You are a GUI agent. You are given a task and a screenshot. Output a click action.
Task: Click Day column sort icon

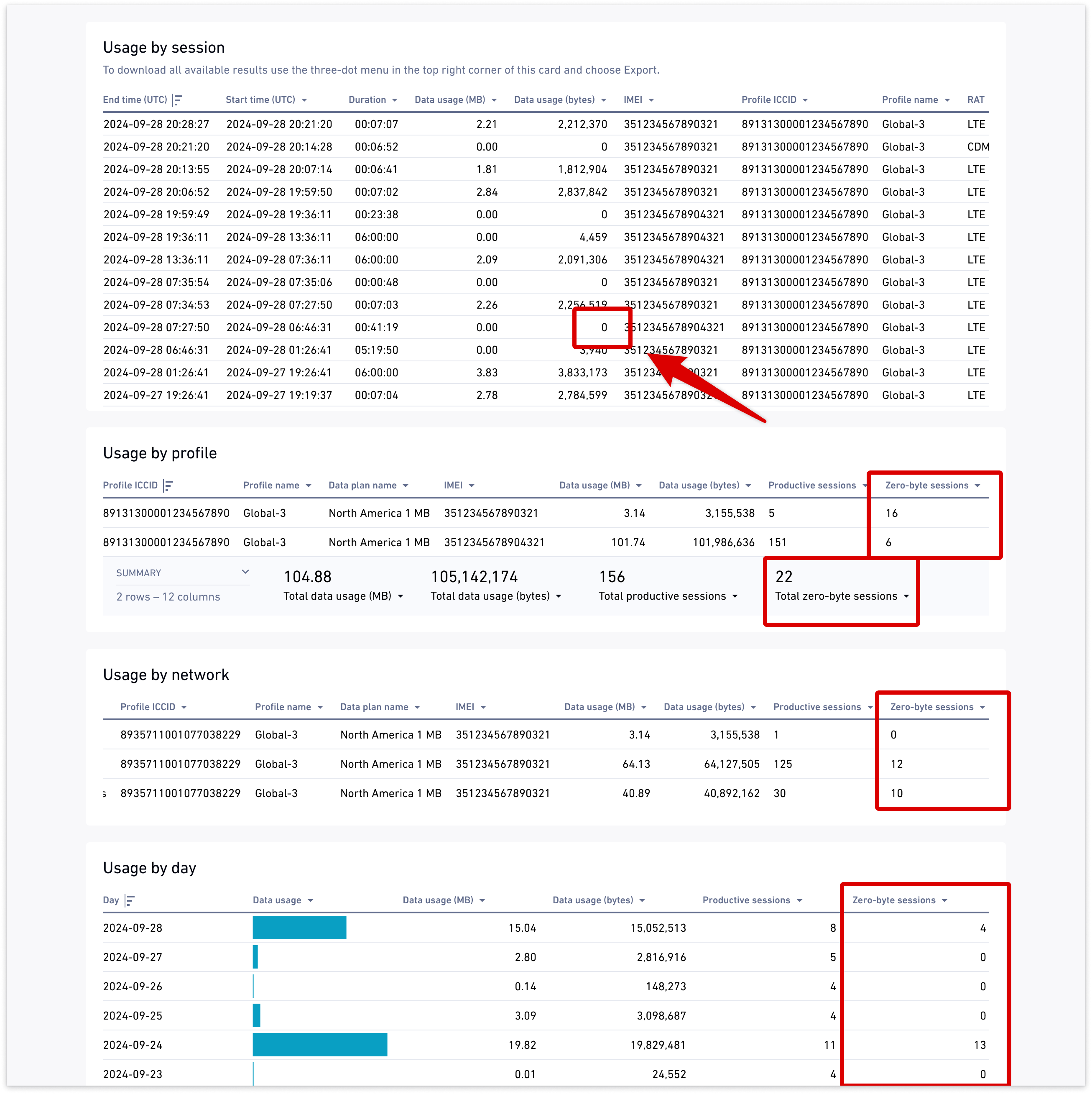tap(130, 900)
